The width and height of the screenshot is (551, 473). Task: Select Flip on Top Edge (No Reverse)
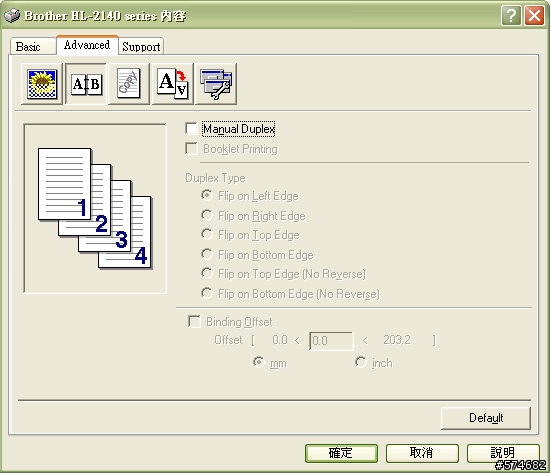(x=207, y=273)
